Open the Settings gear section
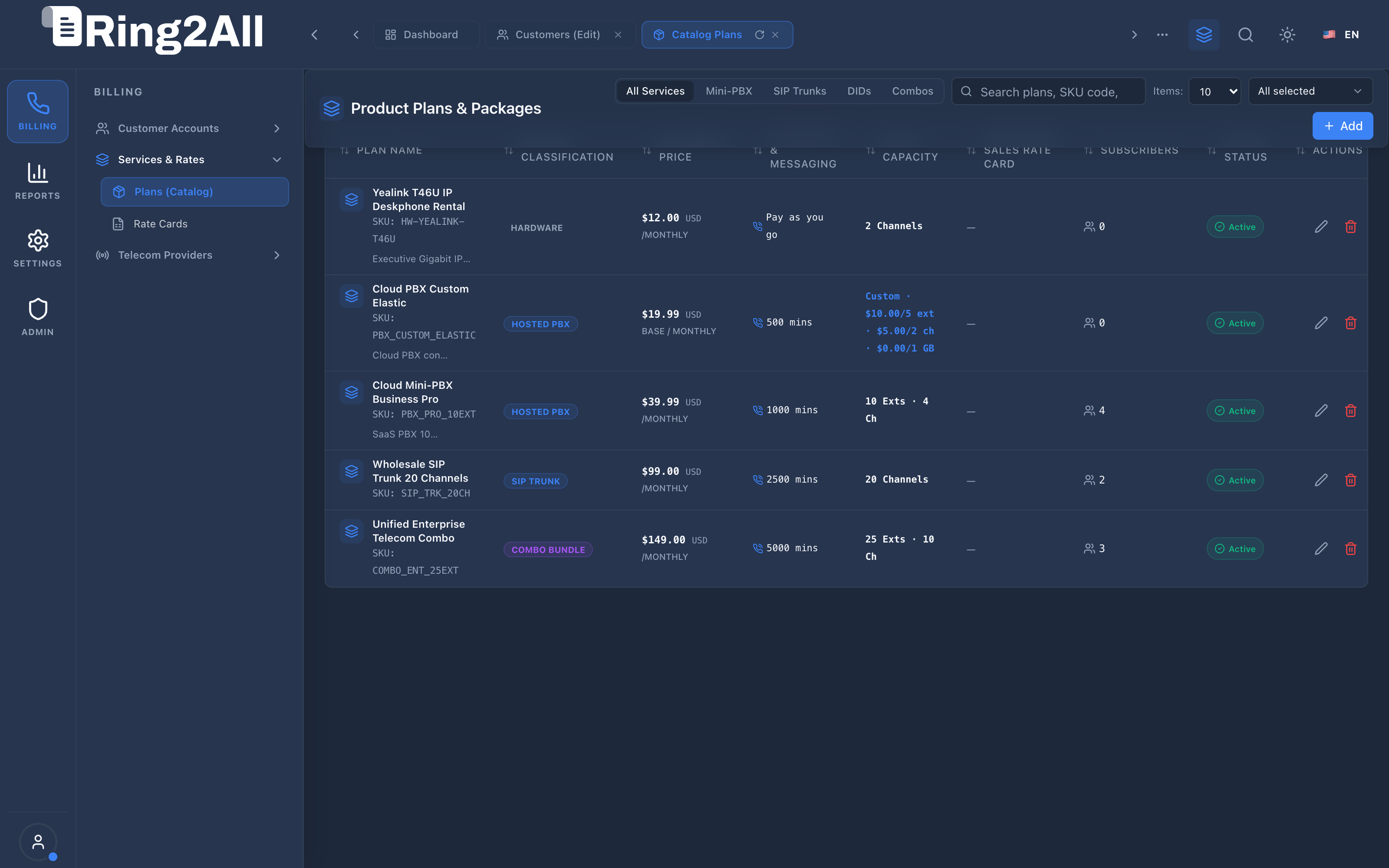The image size is (1389, 868). point(37,249)
